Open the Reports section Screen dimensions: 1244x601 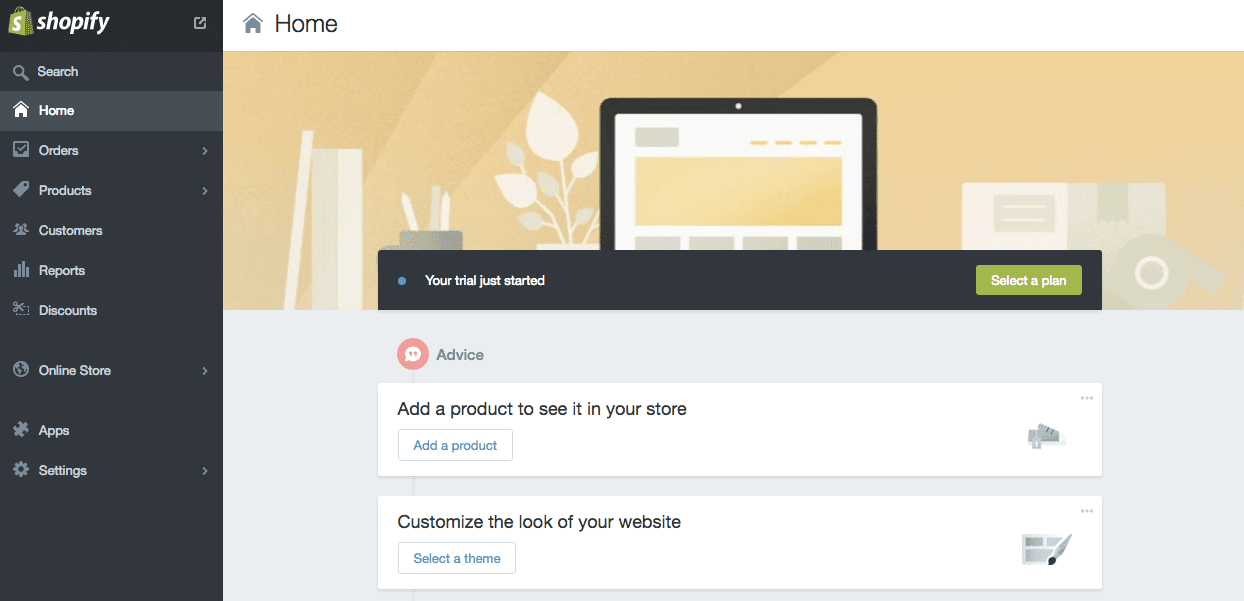[111, 270]
